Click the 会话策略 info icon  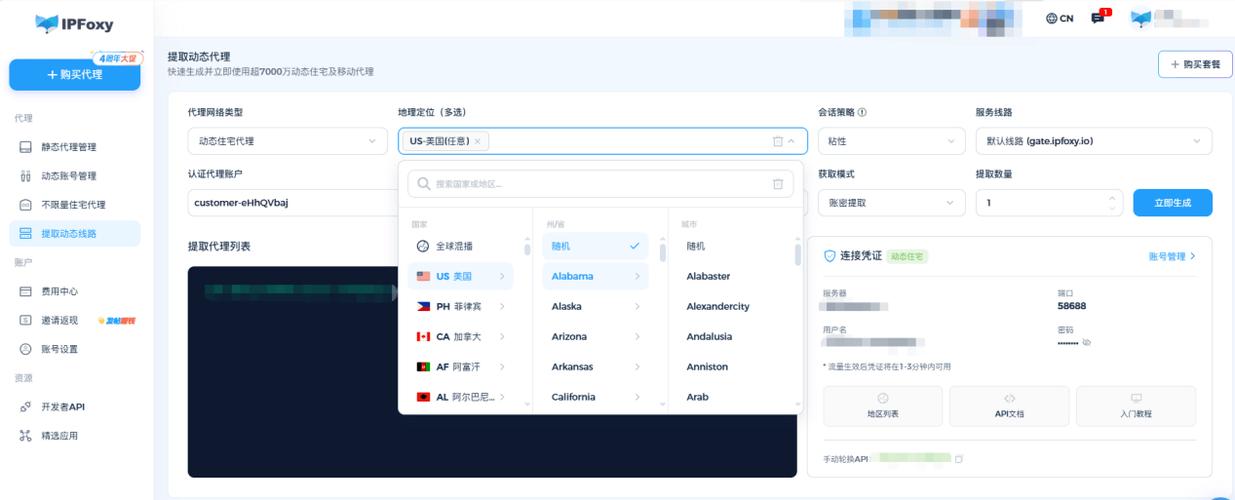pos(862,113)
